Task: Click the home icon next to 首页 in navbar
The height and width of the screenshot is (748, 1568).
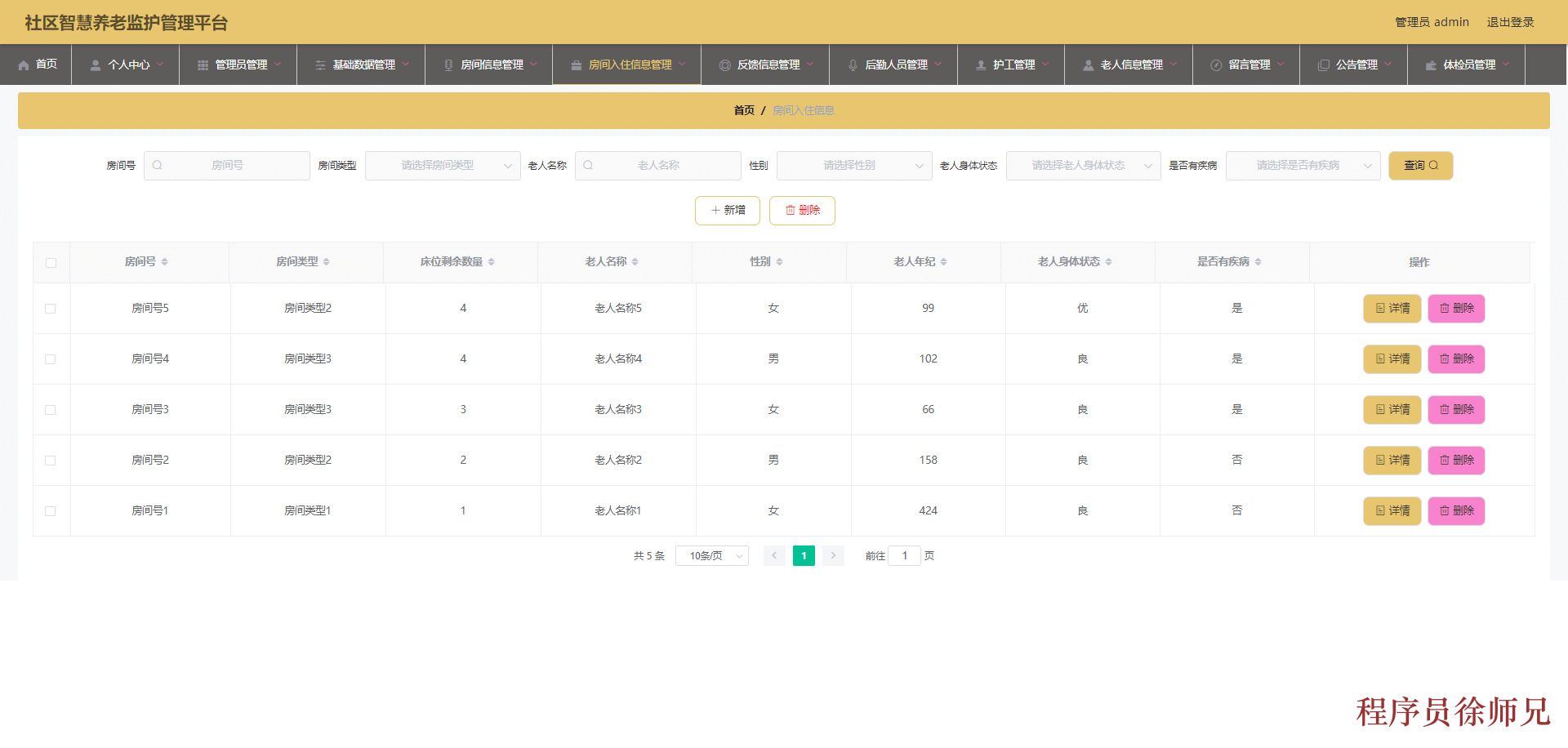Action: tap(25, 65)
